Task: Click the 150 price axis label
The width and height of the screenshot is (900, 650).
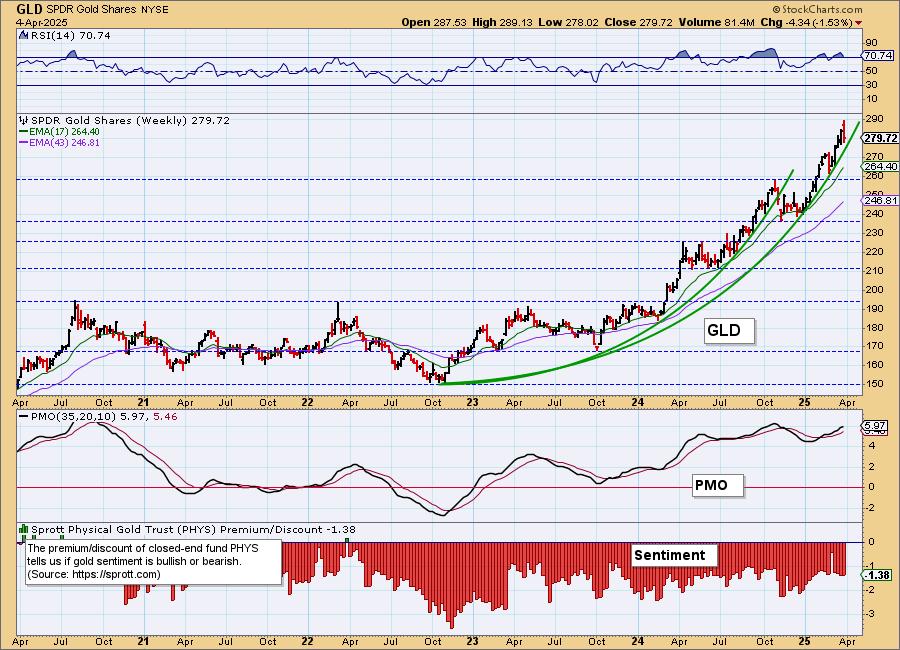Action: tap(875, 384)
